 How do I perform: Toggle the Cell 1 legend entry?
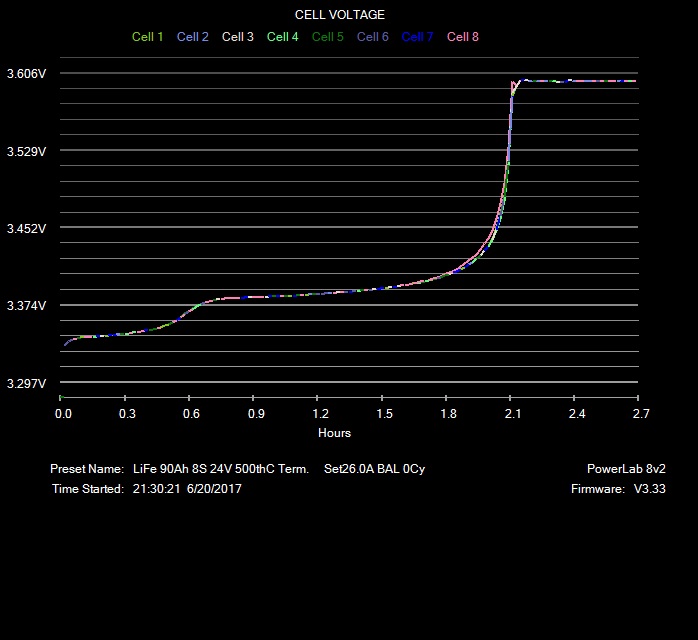[148, 37]
